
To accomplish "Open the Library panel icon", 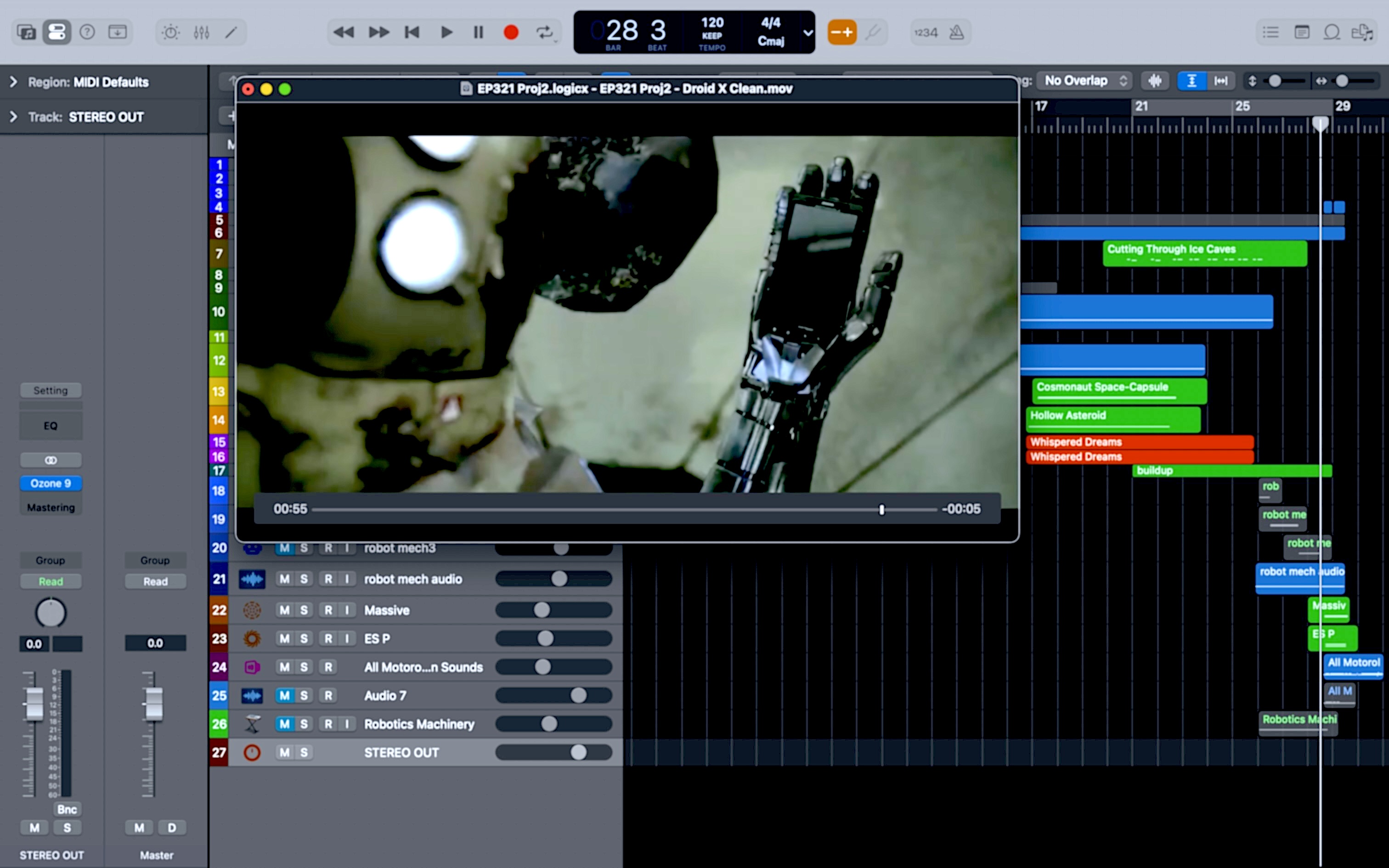I will click(x=26, y=32).
